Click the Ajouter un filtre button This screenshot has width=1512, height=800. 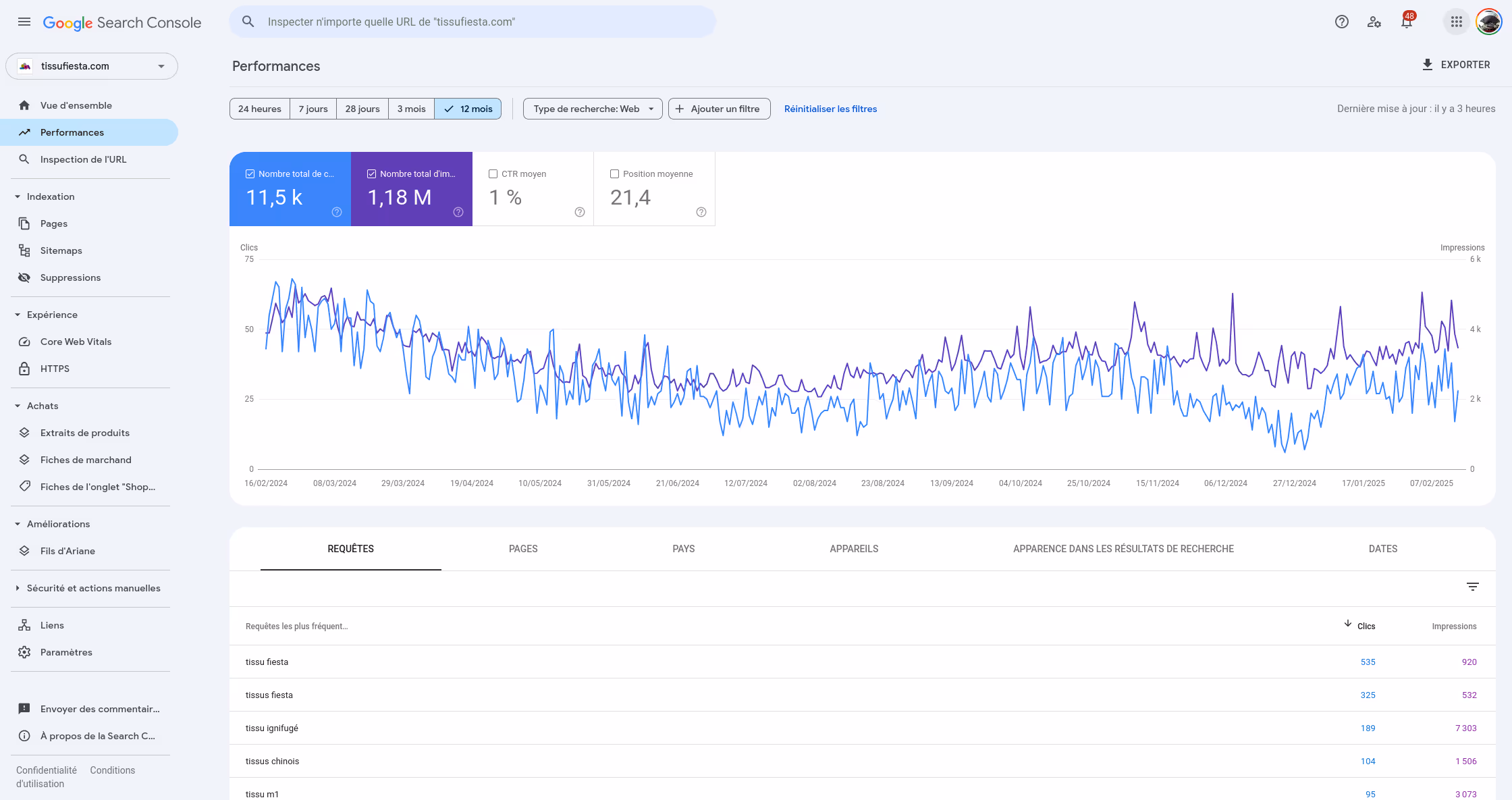[719, 109]
